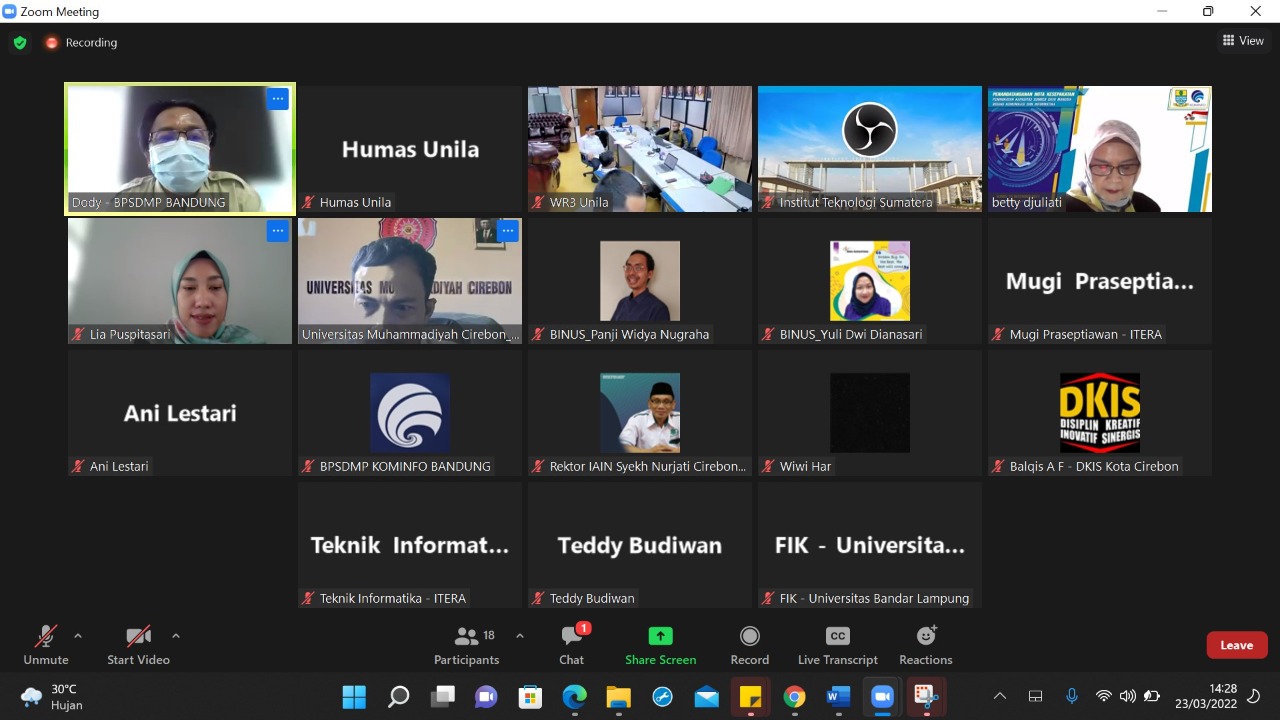Click the green Share Screen icon
The height and width of the screenshot is (720, 1280).
[660, 636]
